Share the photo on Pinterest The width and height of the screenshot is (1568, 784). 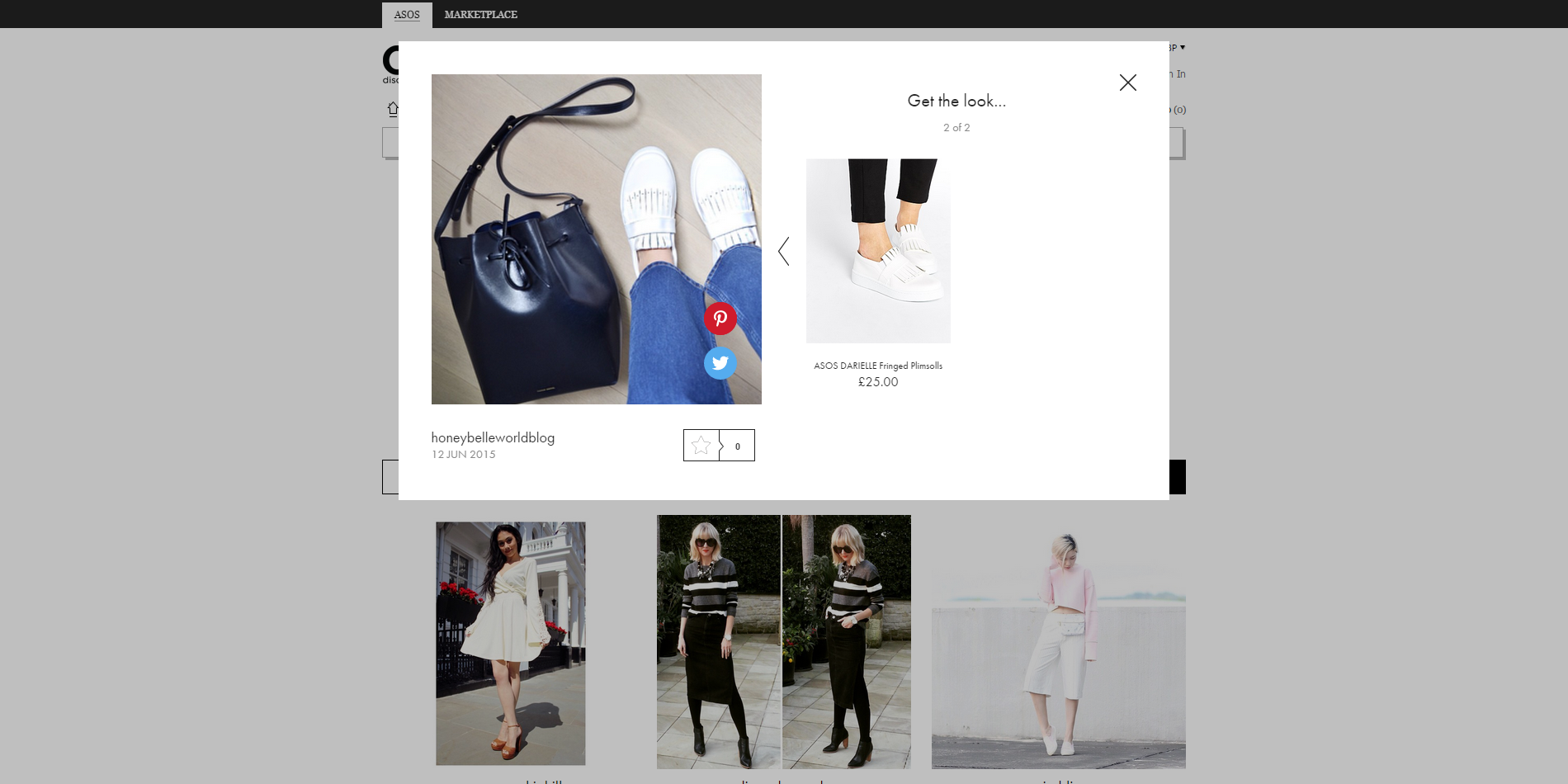[720, 319]
